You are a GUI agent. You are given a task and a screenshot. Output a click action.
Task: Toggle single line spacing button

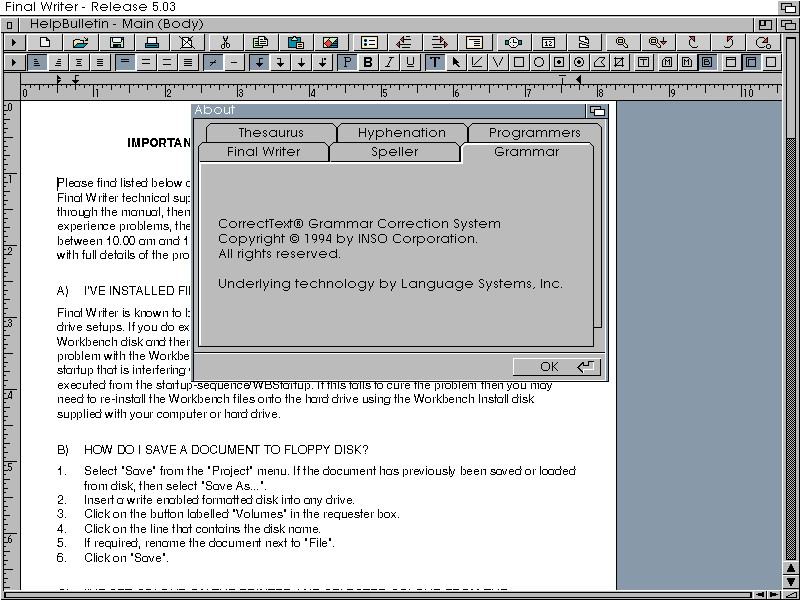126,62
